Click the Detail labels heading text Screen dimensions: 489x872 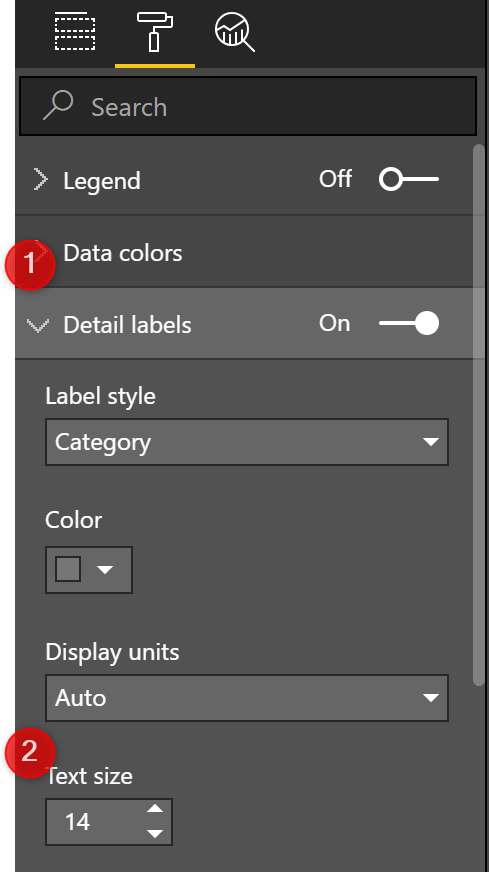point(127,325)
